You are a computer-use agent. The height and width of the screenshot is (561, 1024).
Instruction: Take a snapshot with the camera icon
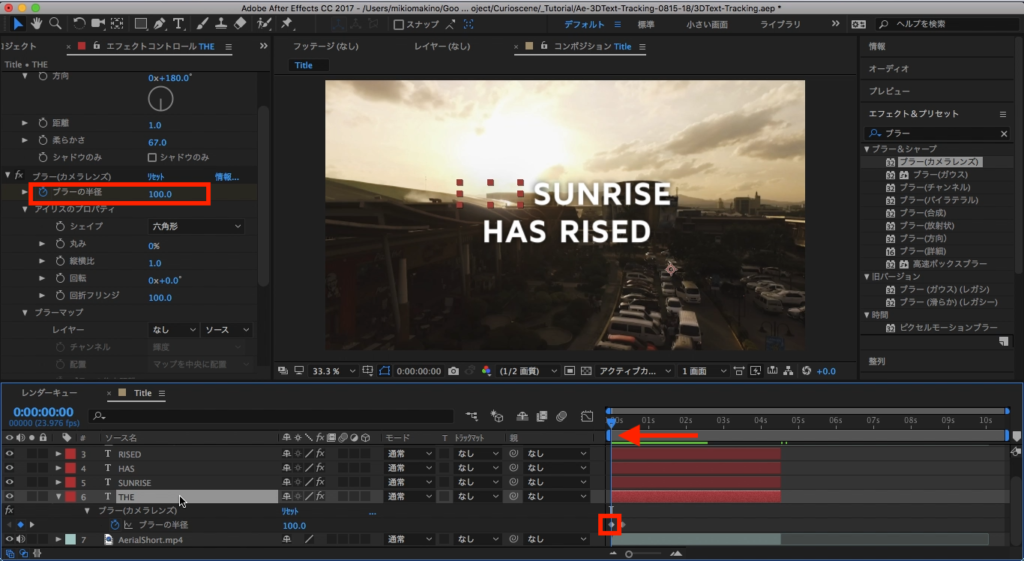454,371
